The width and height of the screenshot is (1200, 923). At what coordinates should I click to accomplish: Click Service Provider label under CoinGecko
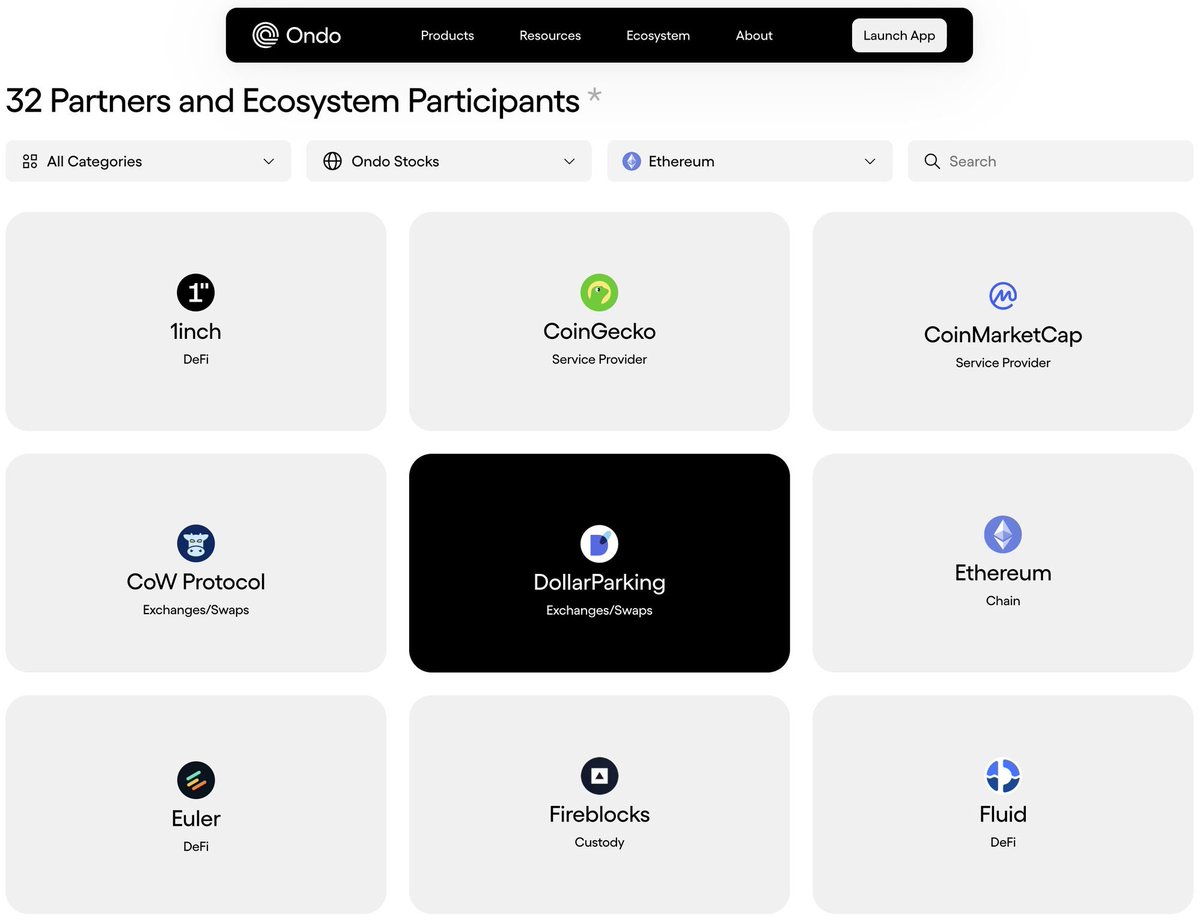(599, 359)
